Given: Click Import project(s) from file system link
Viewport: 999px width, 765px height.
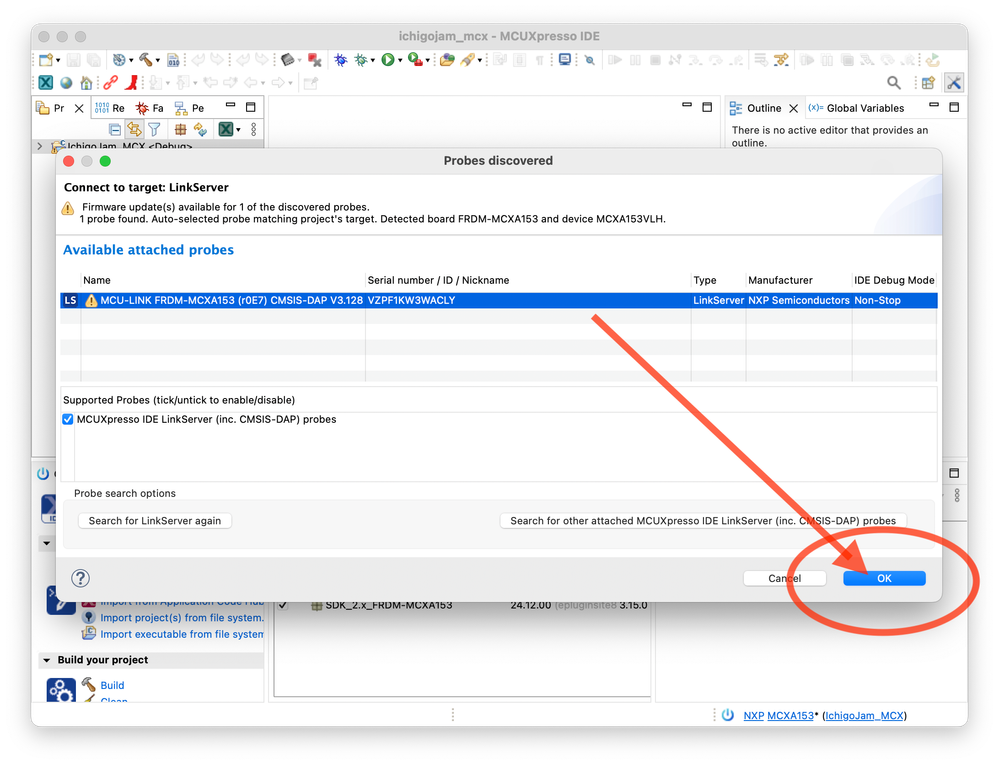Looking at the screenshot, I should 182,617.
